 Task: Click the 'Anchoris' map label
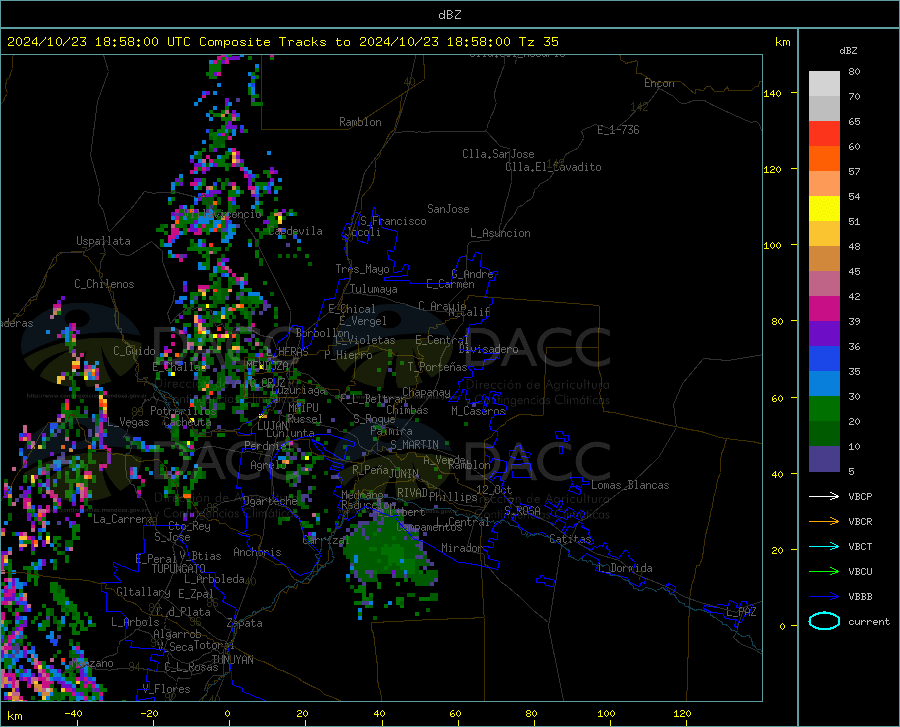click(257, 552)
